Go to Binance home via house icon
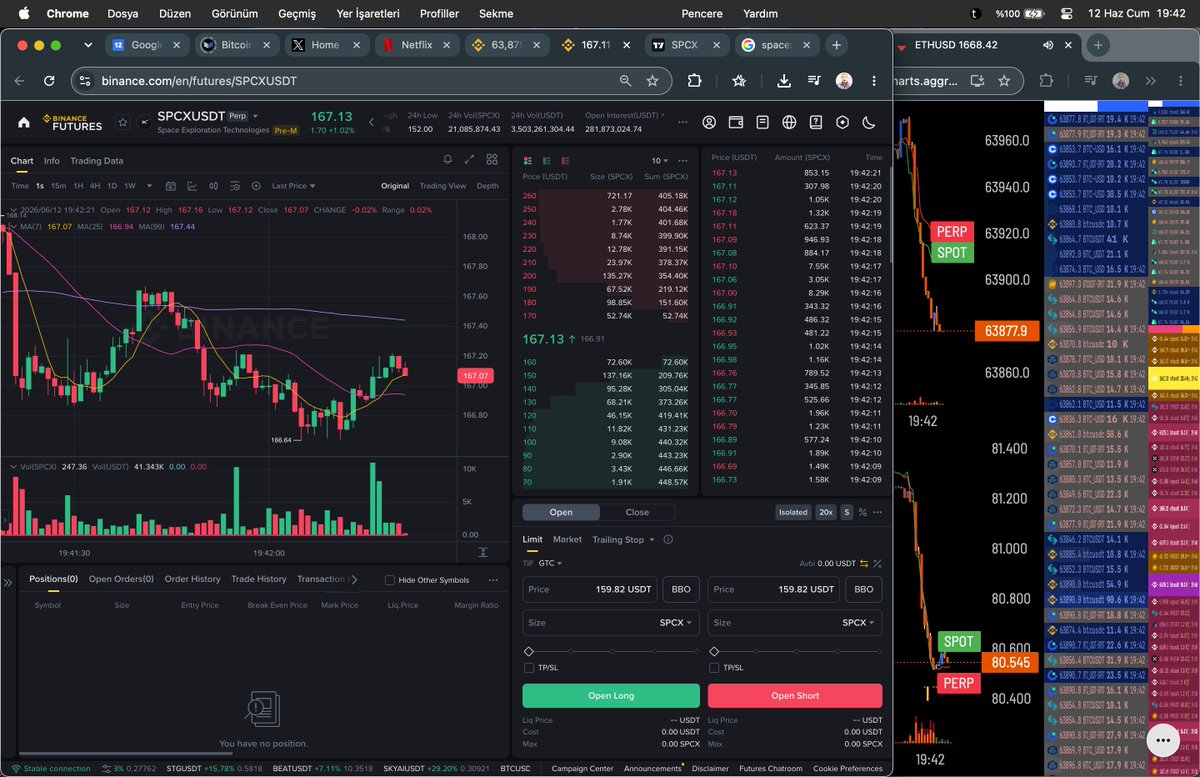The image size is (1200, 777). (24, 122)
